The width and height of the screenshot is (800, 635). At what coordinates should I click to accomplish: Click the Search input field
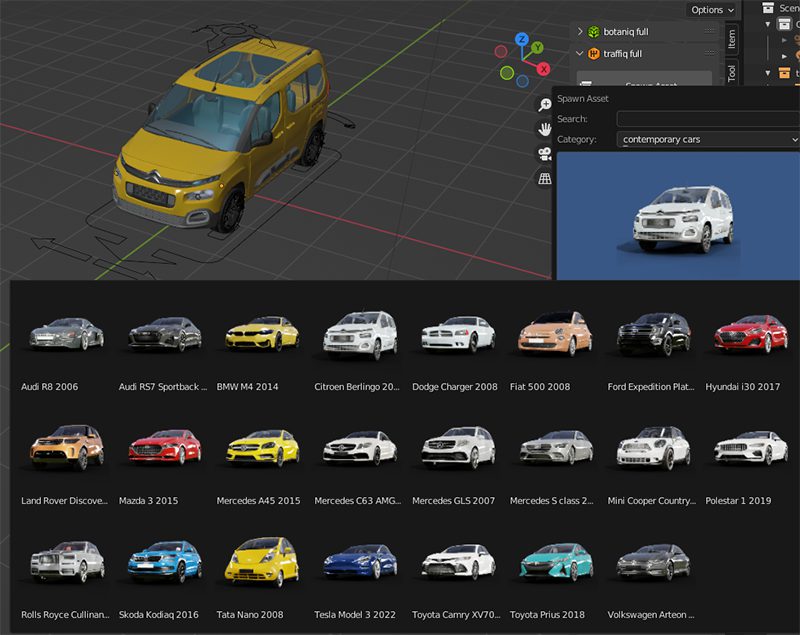[708, 119]
